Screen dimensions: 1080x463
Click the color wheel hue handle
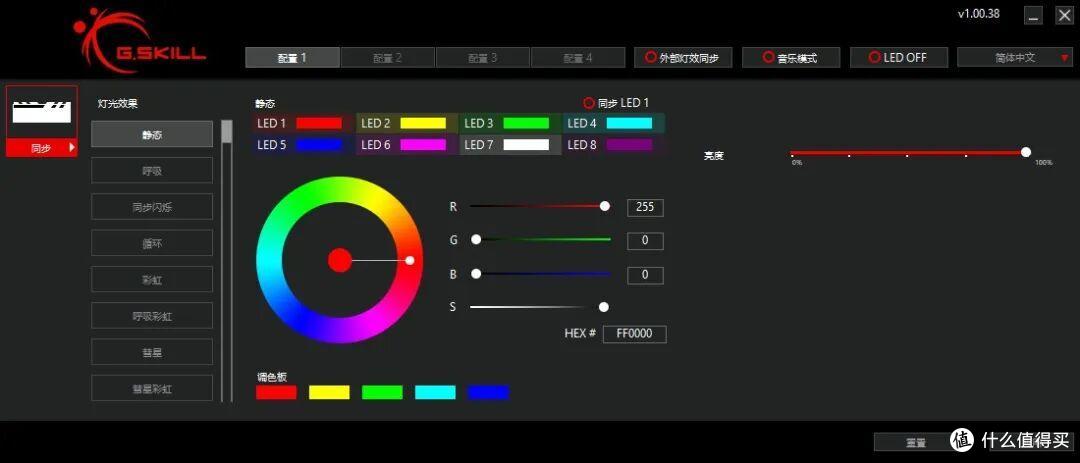point(410,260)
